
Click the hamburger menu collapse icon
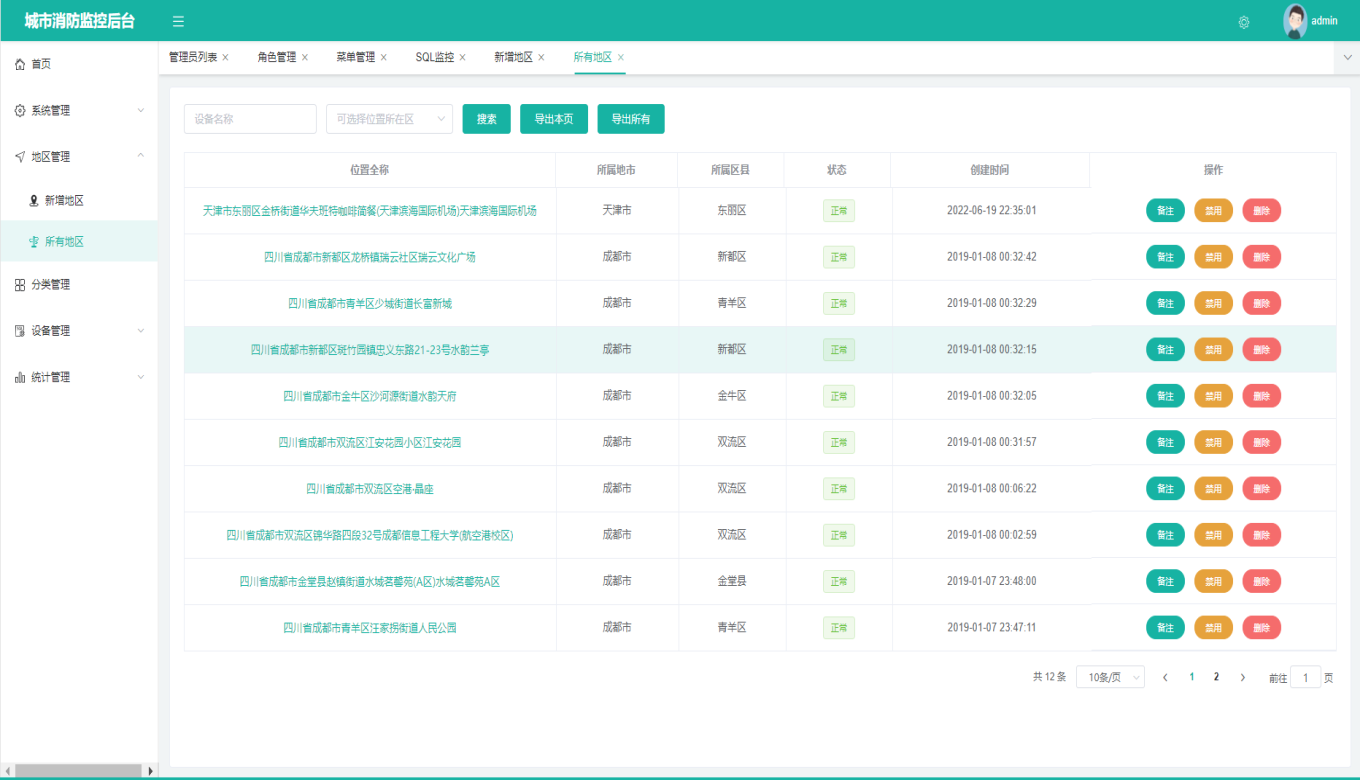(178, 21)
